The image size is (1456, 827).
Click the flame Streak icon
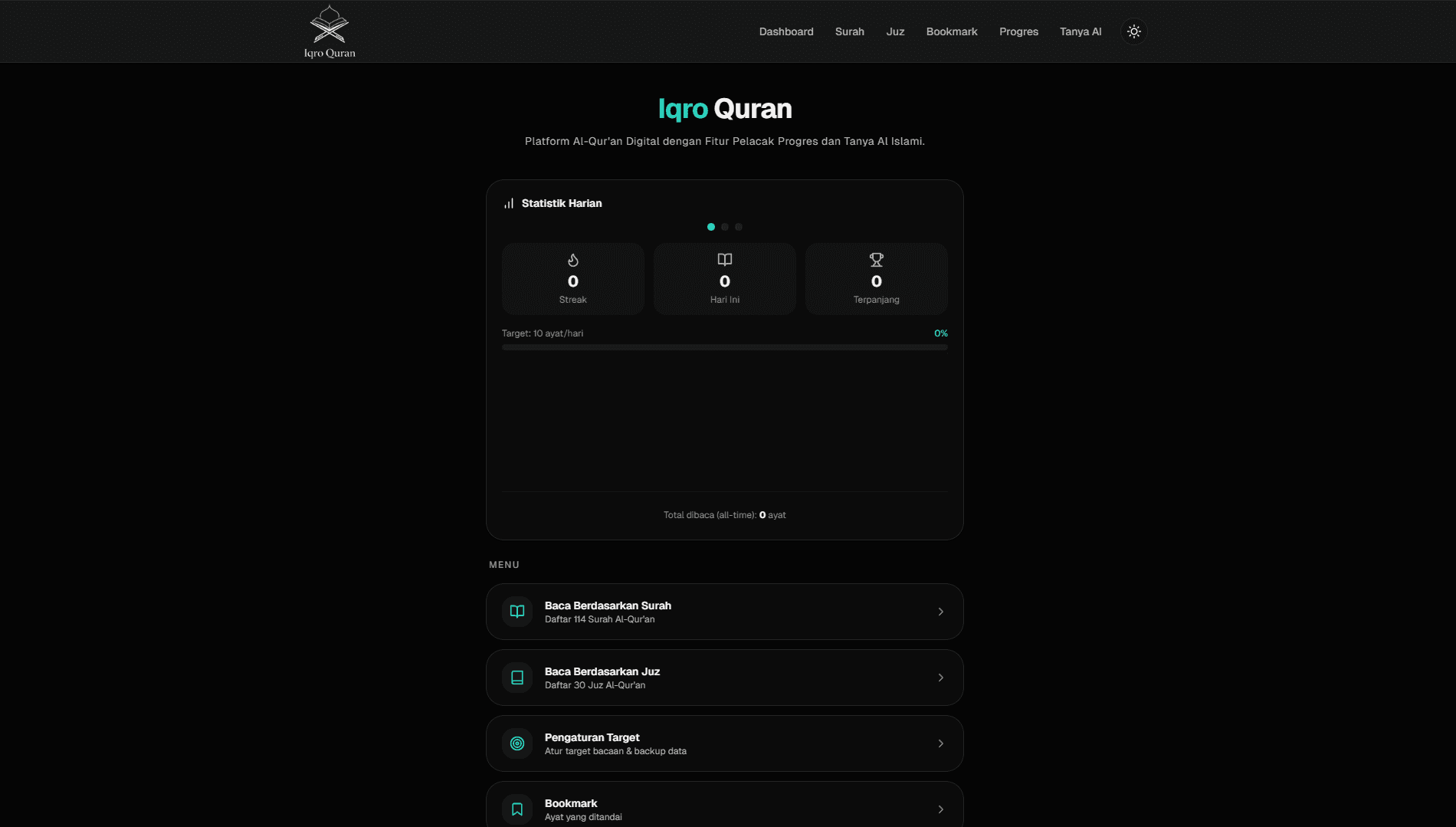[x=572, y=261]
